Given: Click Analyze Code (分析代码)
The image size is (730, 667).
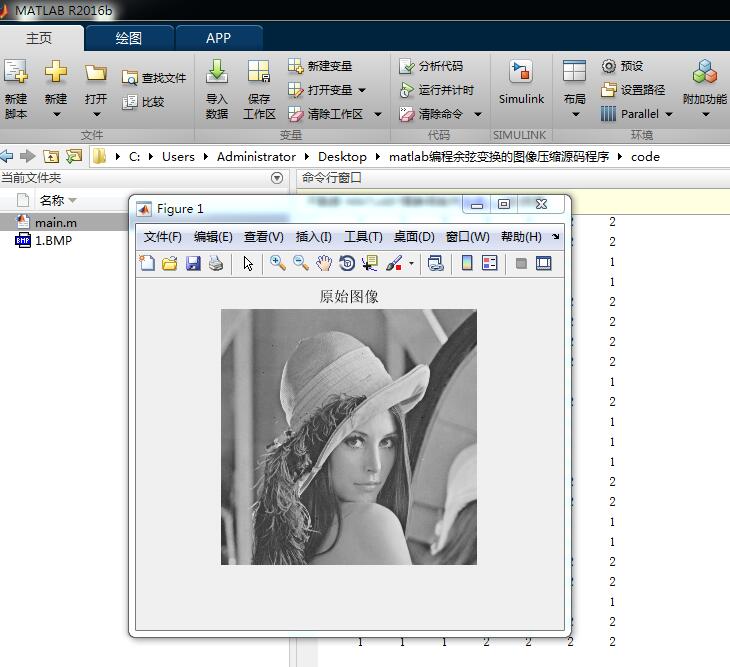Looking at the screenshot, I should [431, 66].
